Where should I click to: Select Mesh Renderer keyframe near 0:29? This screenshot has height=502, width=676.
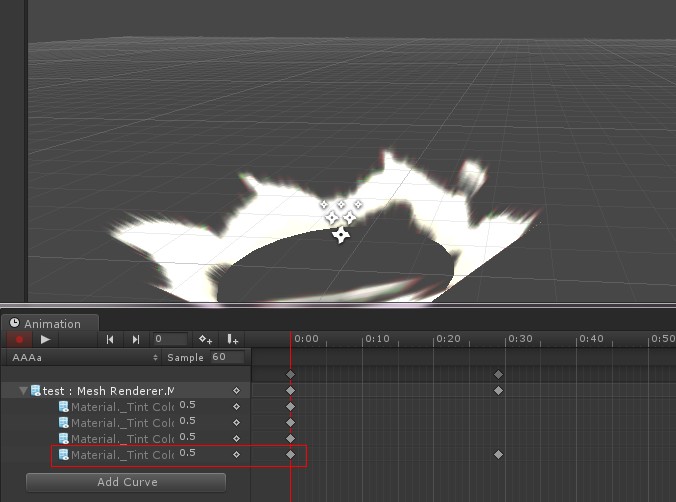498,391
